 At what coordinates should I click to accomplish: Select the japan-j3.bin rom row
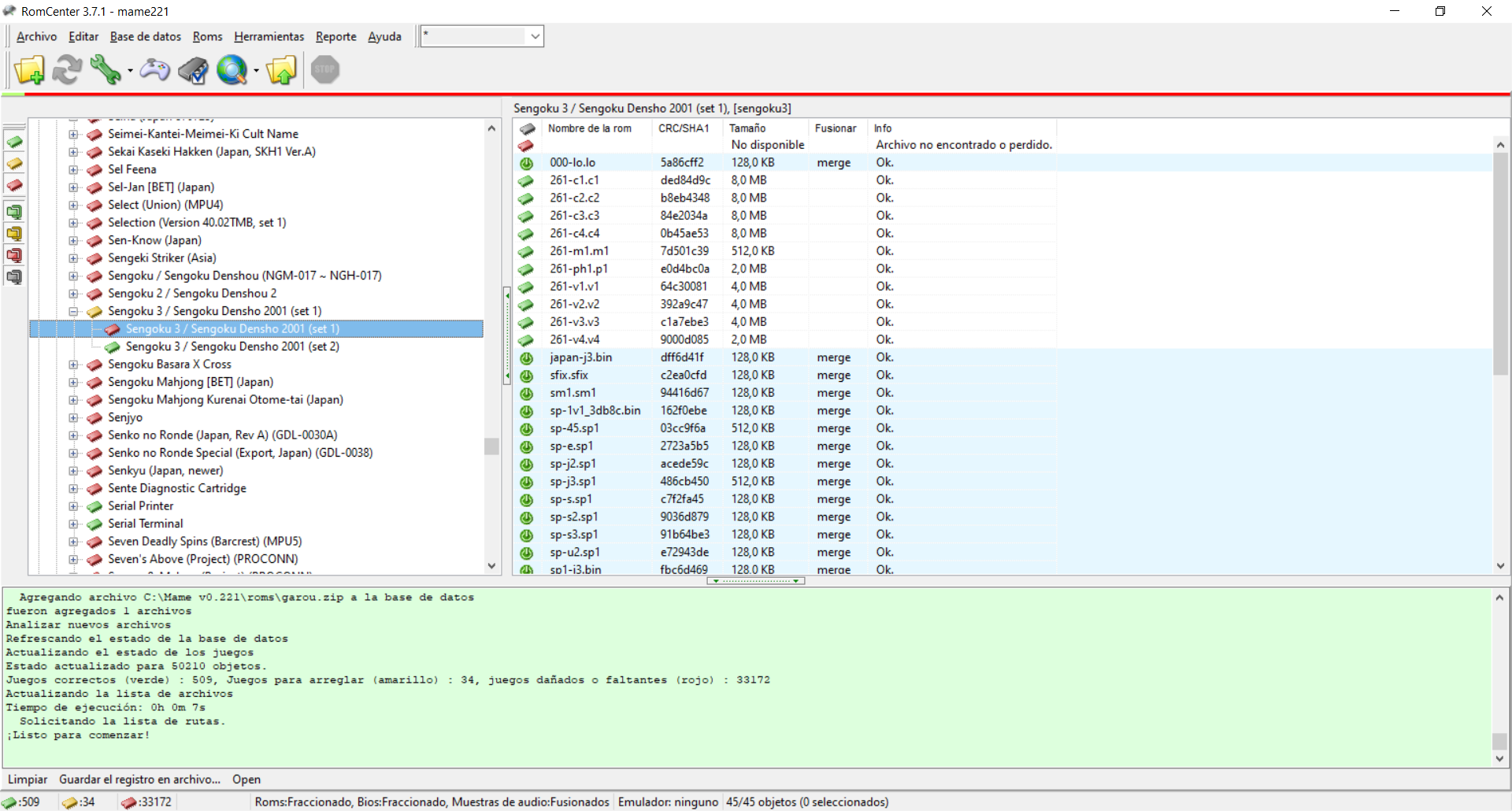[1003, 357]
